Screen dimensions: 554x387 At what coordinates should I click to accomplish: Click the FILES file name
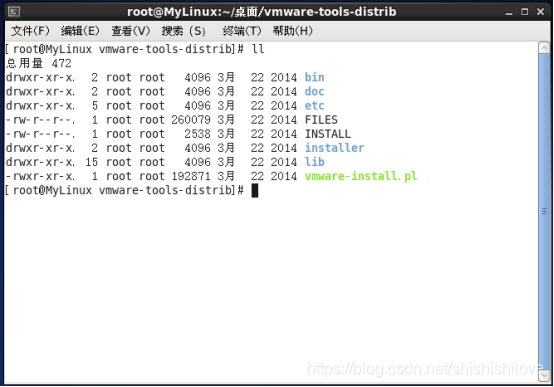click(x=321, y=120)
